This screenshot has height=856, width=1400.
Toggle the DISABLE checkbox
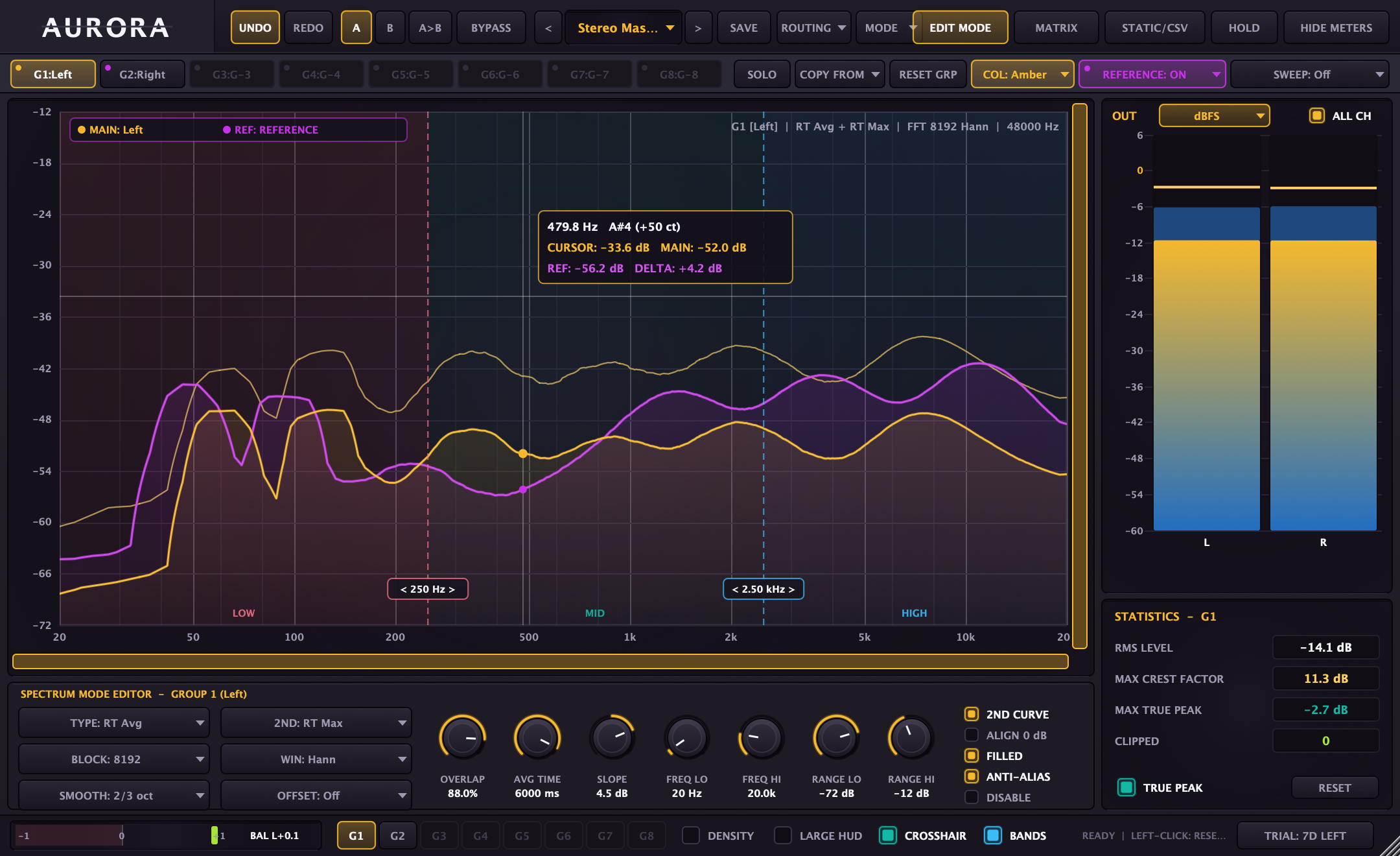tap(972, 797)
